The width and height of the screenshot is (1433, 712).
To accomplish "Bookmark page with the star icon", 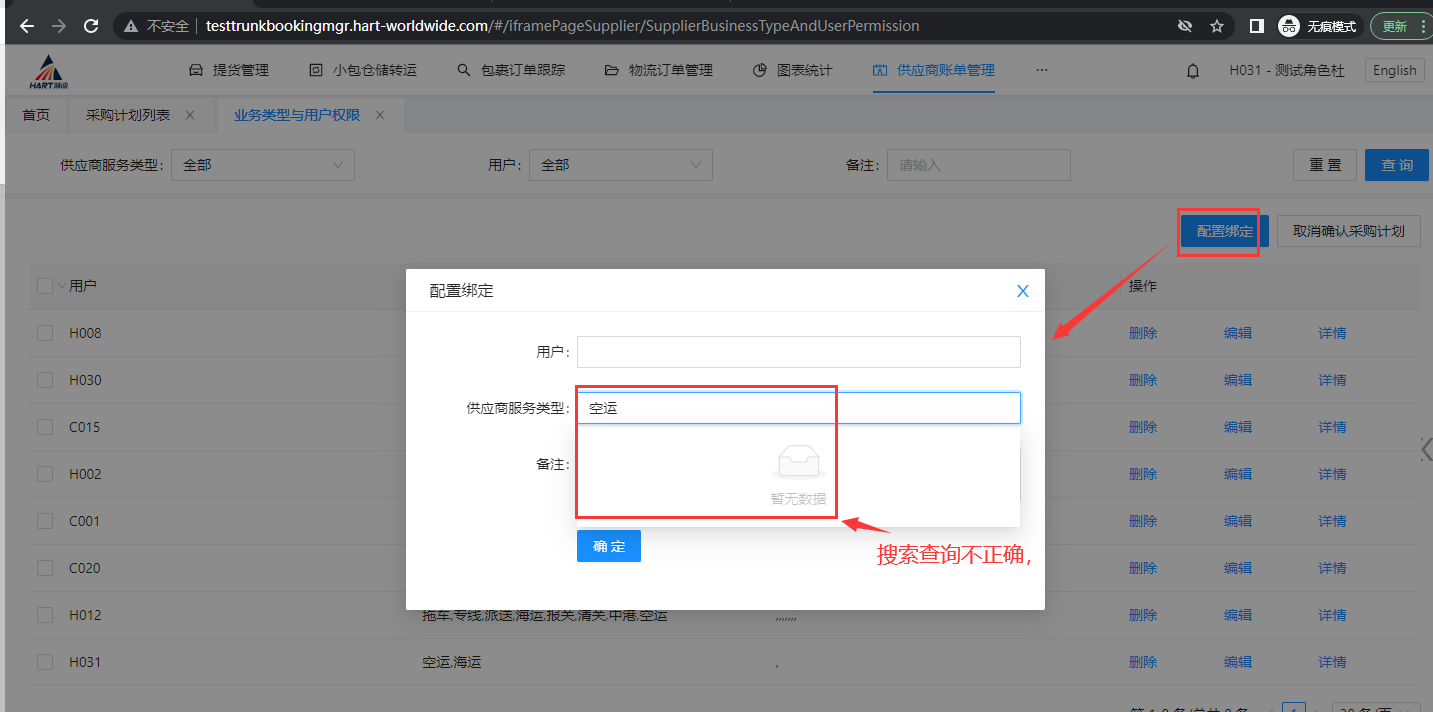I will point(1217,26).
